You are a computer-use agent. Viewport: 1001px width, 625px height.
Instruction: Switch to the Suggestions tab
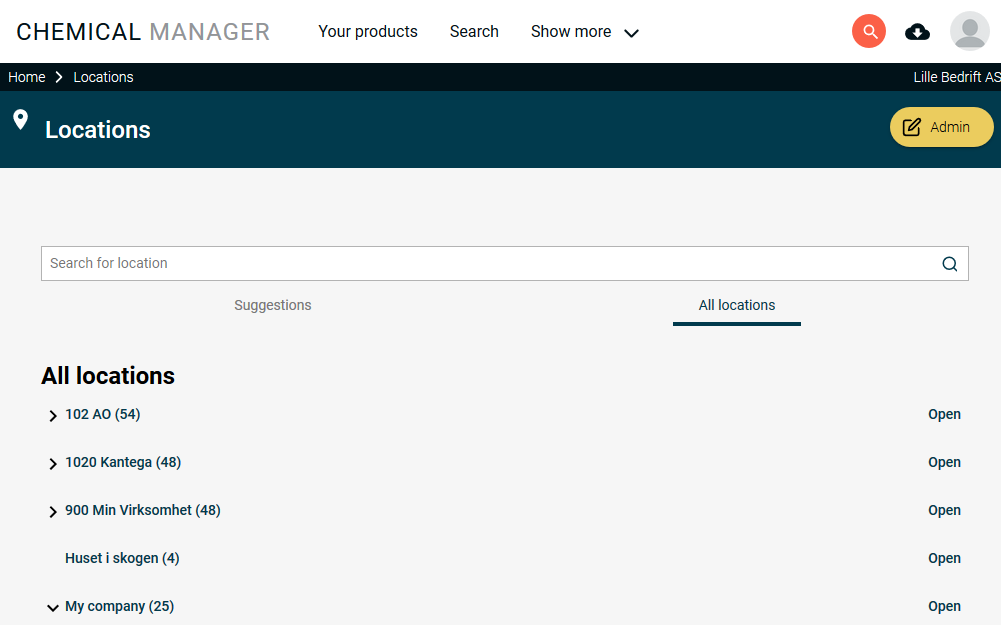(273, 305)
